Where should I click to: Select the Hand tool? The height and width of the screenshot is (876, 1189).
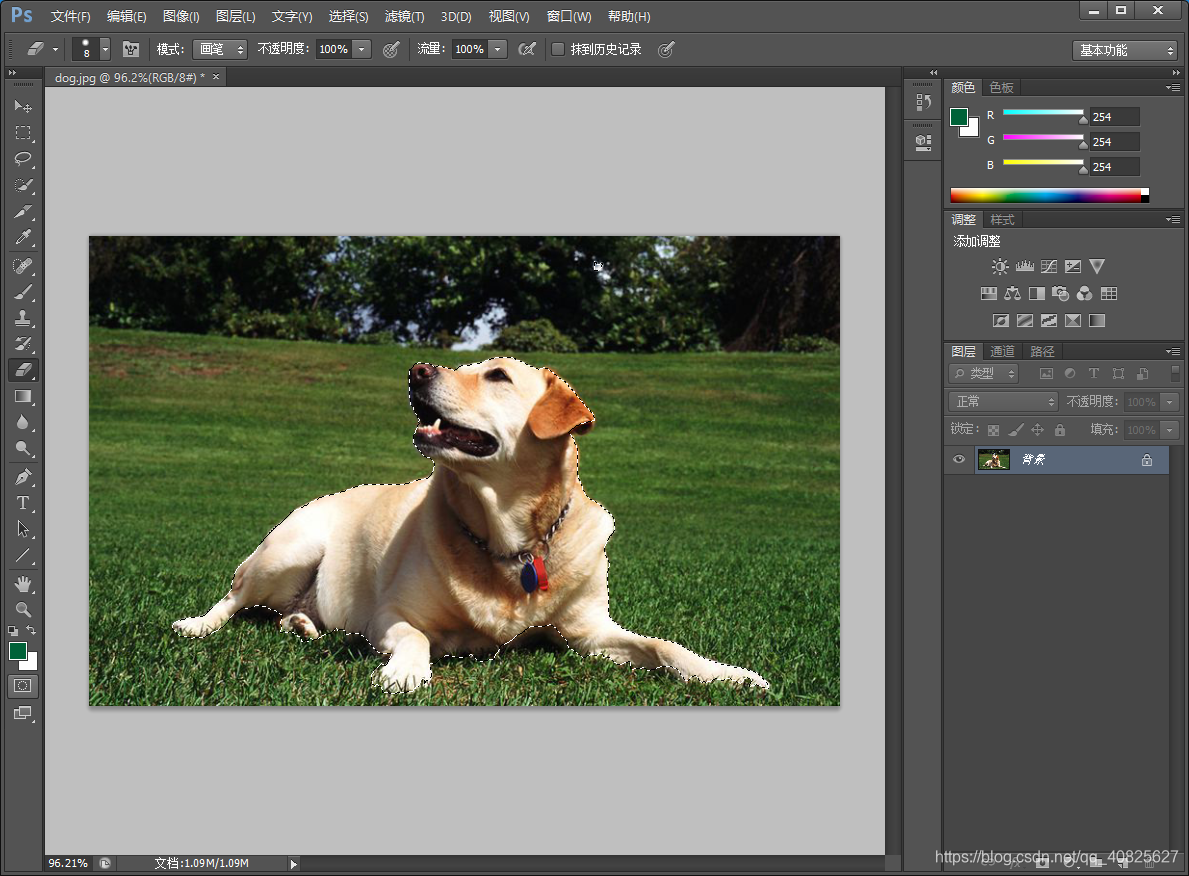coord(23,583)
